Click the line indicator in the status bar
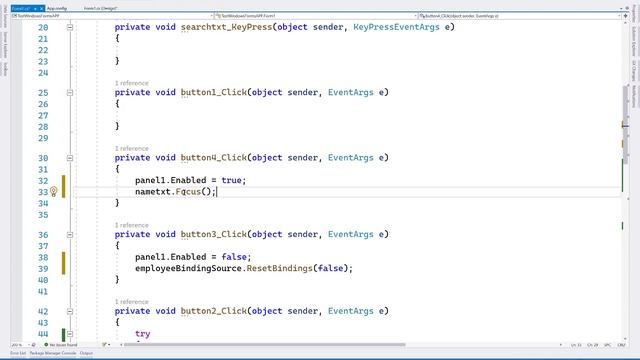Screen dimensions: 640x360 [576, 345]
